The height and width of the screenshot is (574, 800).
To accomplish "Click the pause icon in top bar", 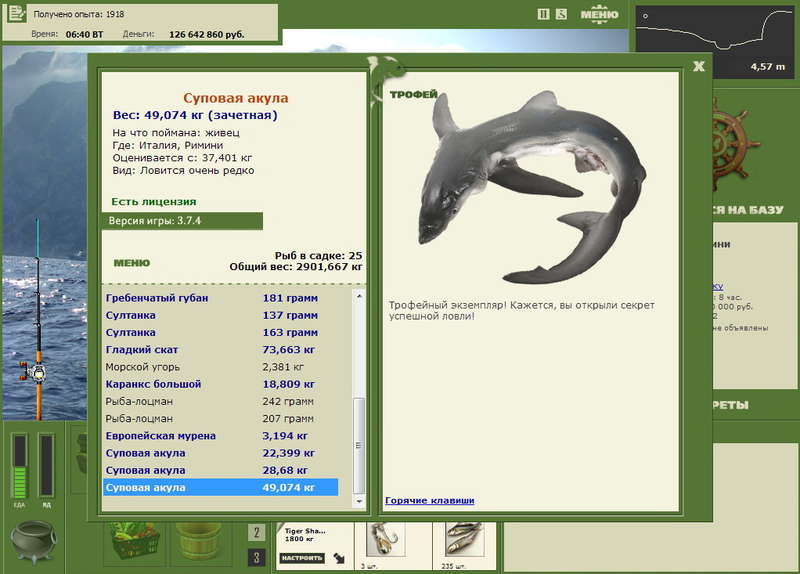I will tap(543, 14).
